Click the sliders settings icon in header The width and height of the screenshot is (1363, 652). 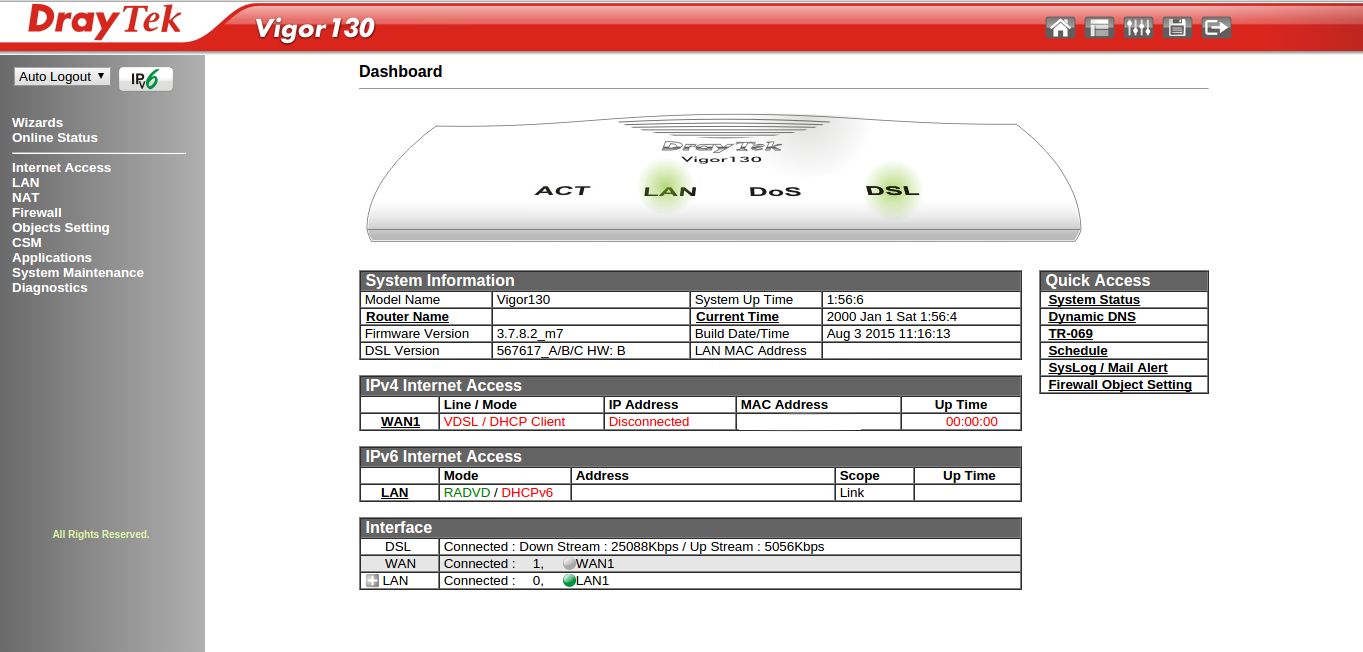(1138, 27)
